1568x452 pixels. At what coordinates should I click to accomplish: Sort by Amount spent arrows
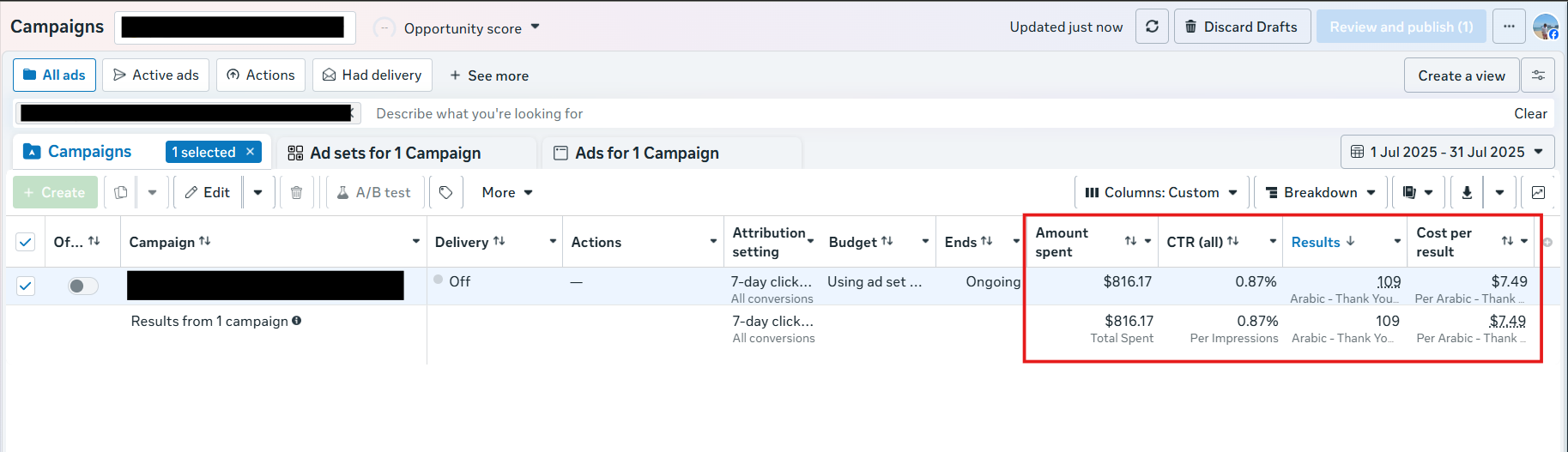point(1130,241)
